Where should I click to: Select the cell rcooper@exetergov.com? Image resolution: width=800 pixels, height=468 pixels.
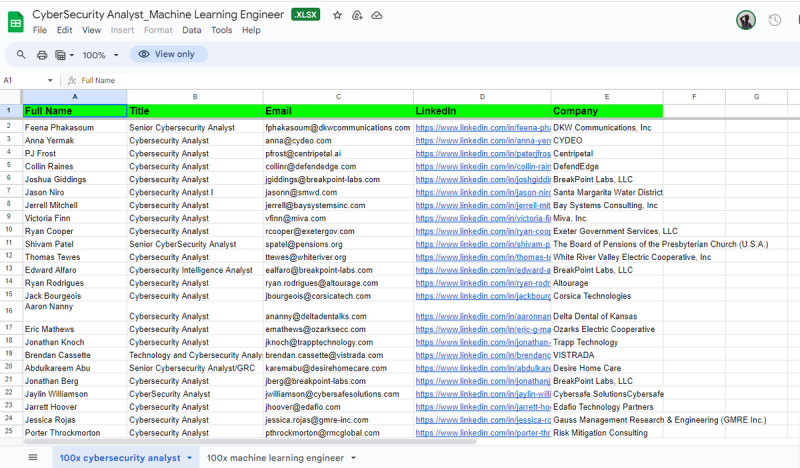pyautogui.click(x=338, y=231)
